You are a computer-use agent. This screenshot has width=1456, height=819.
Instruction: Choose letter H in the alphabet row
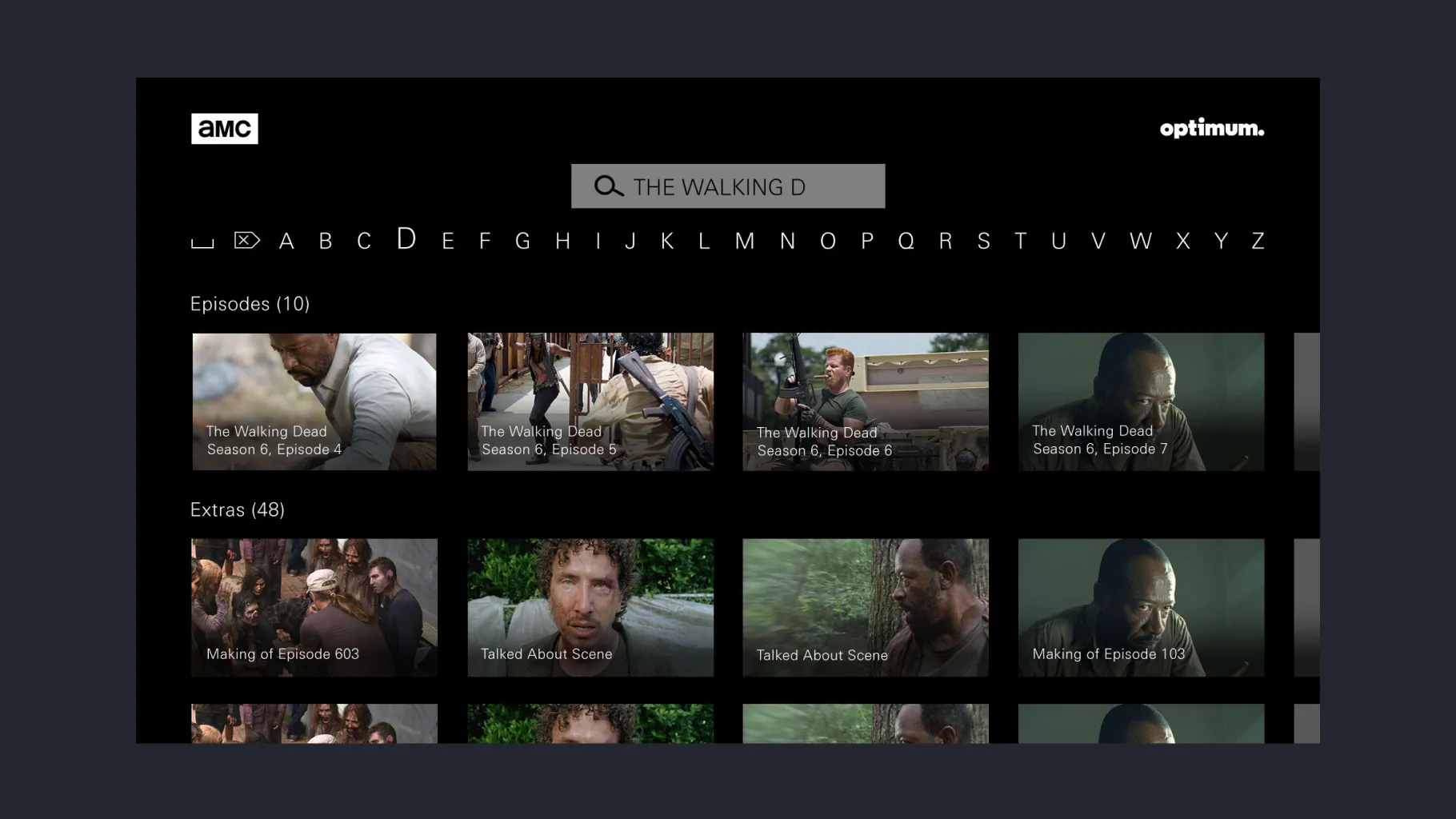point(563,241)
